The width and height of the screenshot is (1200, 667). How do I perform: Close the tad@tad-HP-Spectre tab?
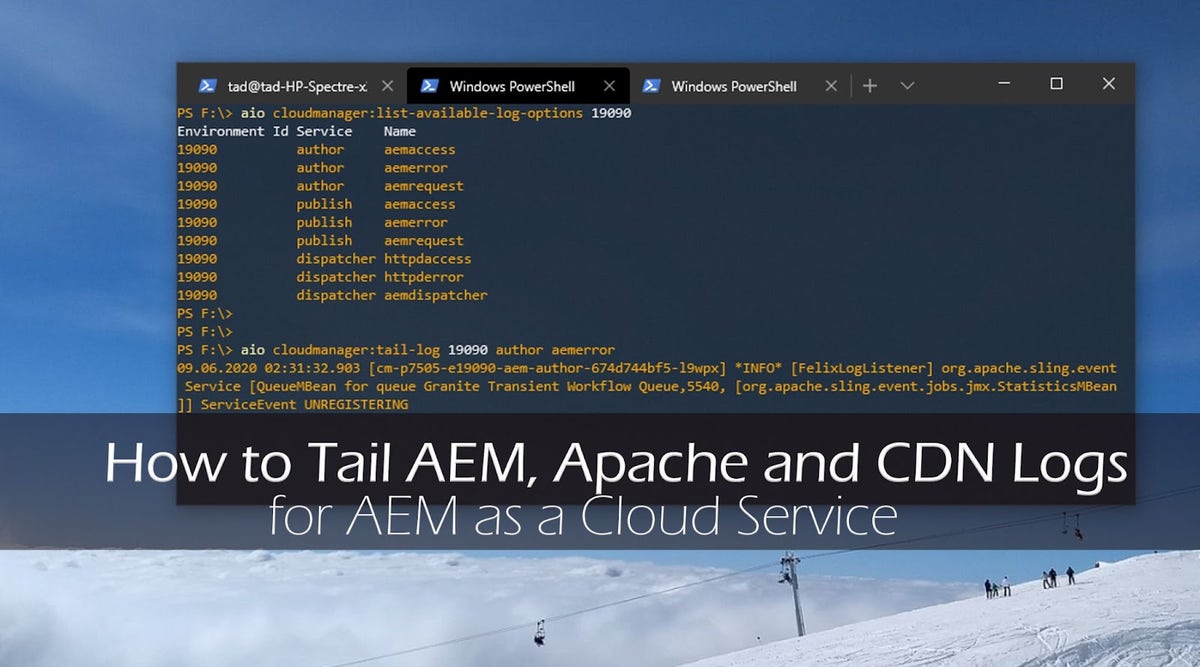pos(388,86)
